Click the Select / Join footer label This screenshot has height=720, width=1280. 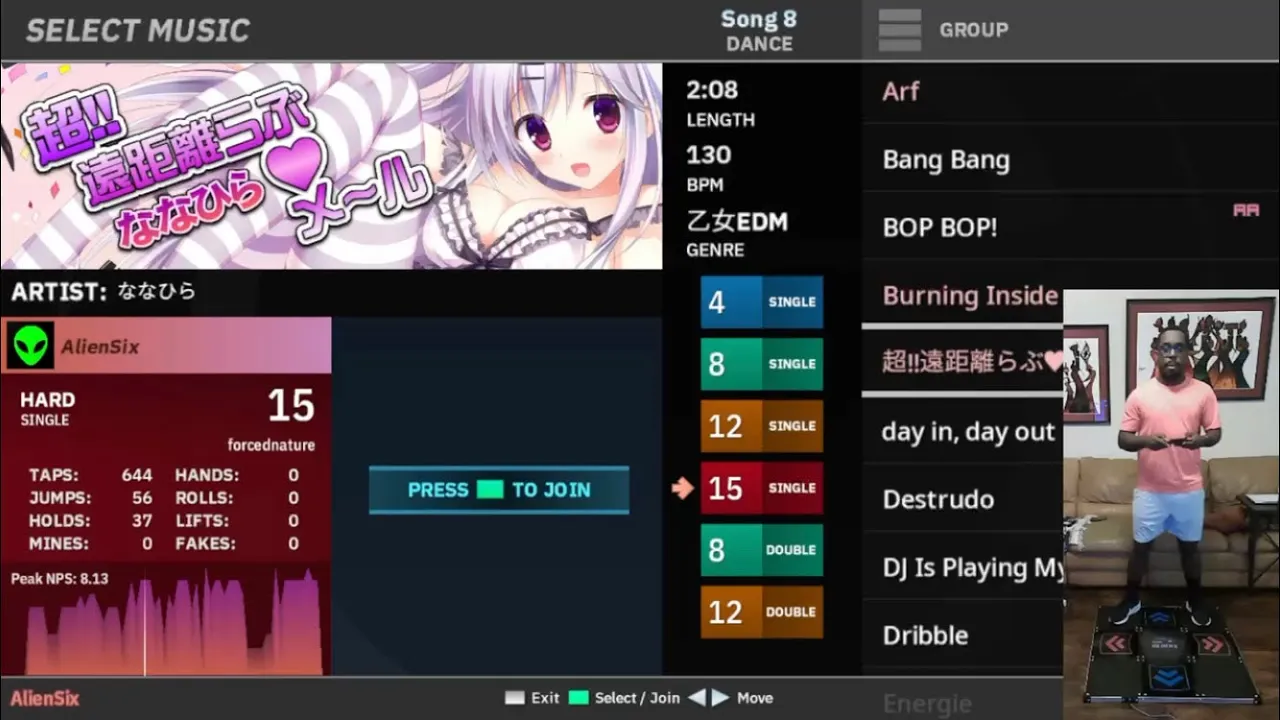coord(637,698)
